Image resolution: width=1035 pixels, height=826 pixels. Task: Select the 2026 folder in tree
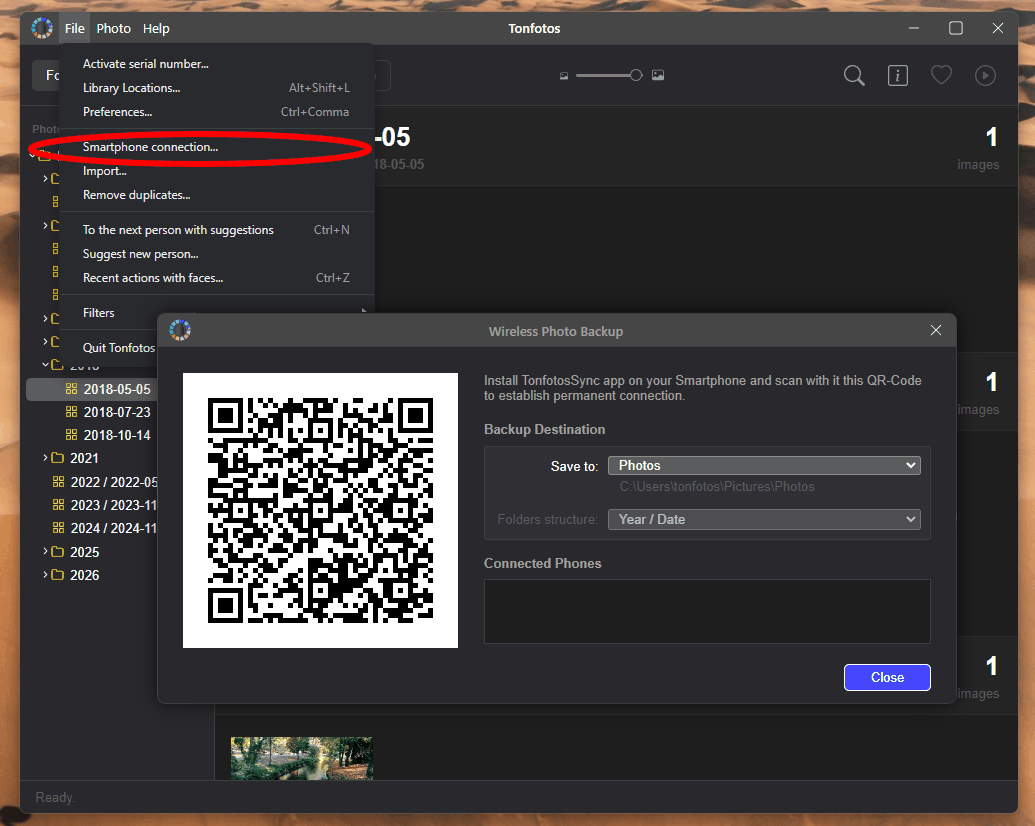(x=84, y=575)
